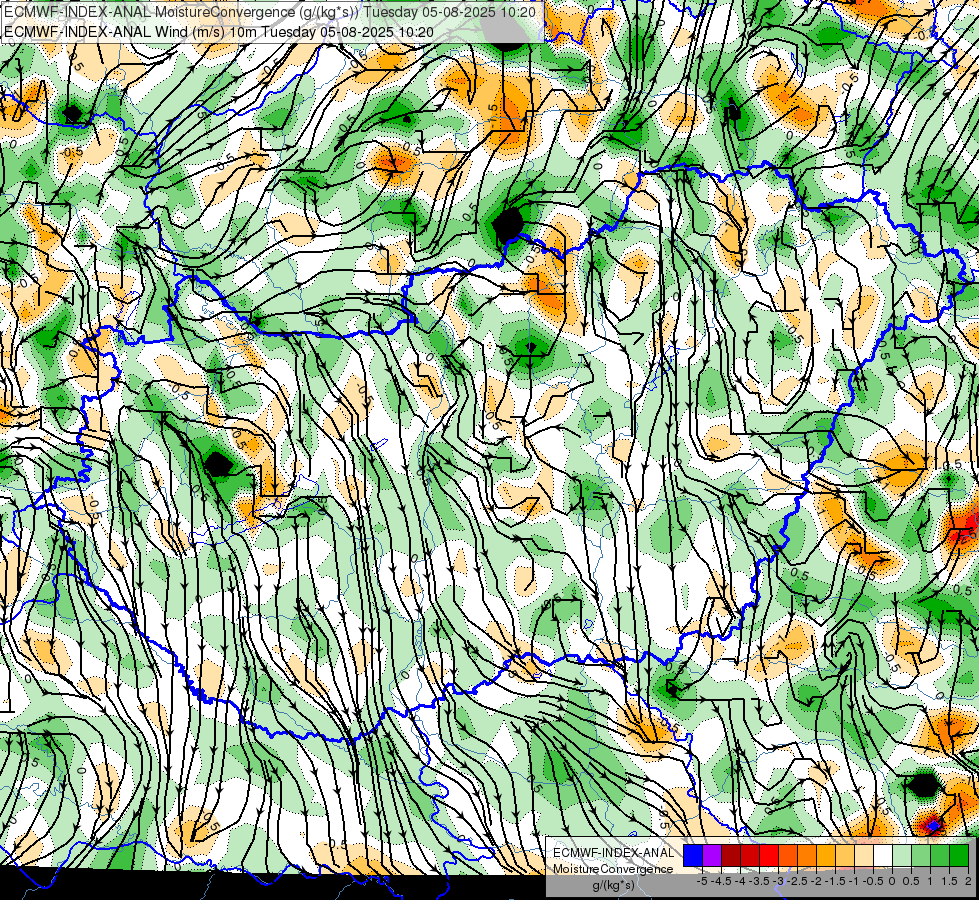Select the bright red legend swatch between -3.5 and -3
The height and width of the screenshot is (900, 979).
pos(769,856)
